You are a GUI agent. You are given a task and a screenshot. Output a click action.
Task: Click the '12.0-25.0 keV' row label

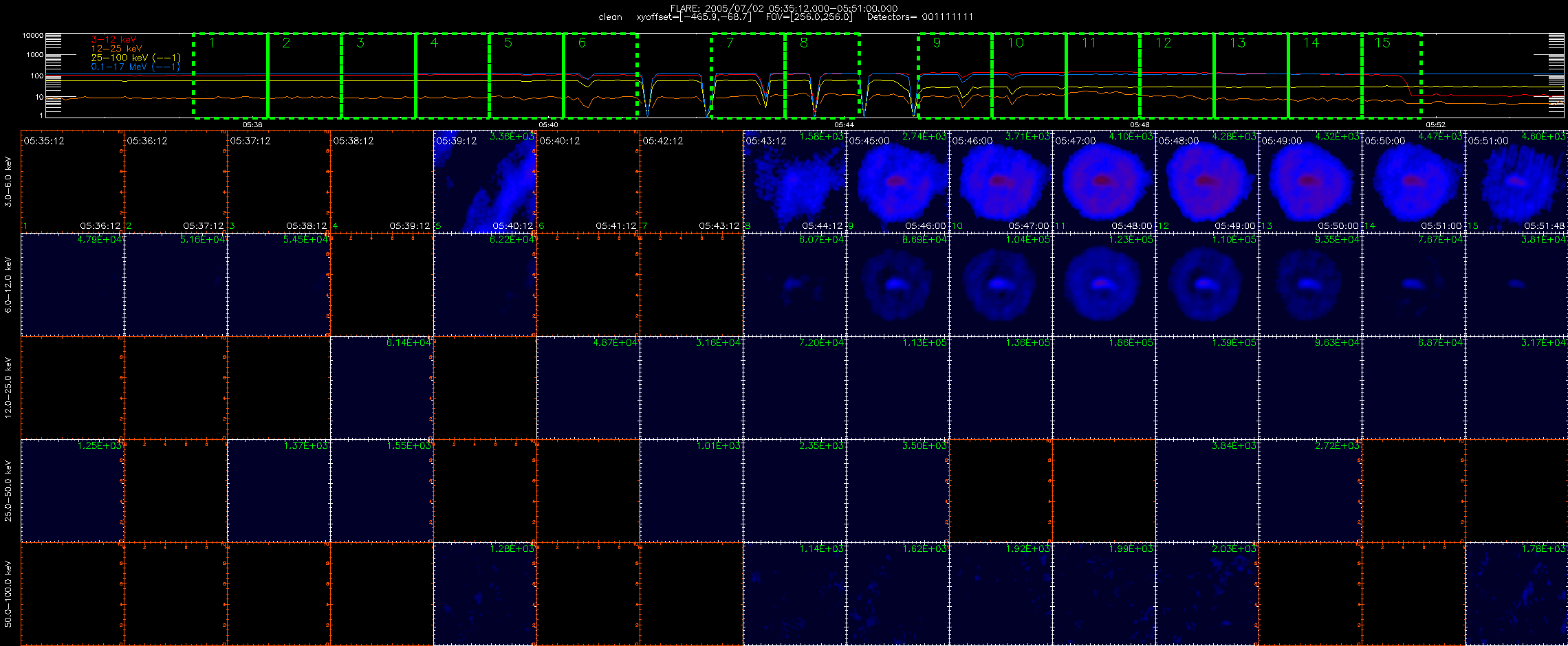(x=8, y=388)
